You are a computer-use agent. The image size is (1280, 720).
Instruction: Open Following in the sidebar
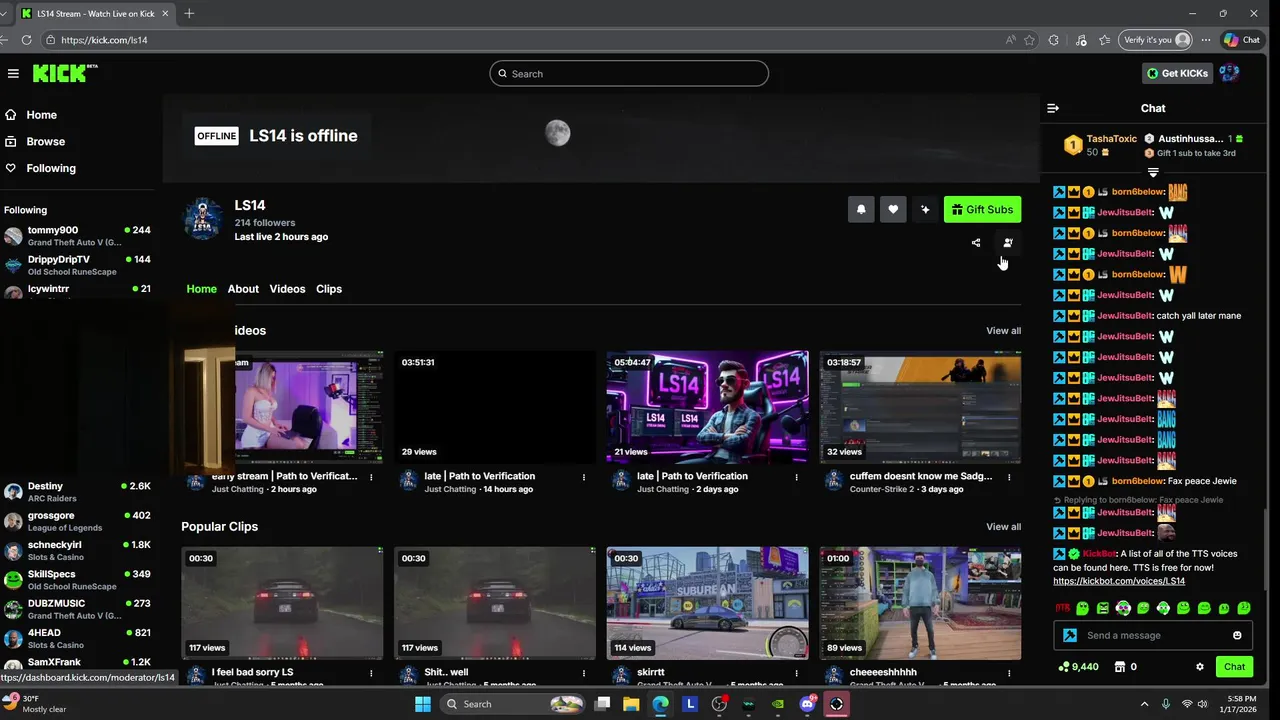[x=50, y=168]
